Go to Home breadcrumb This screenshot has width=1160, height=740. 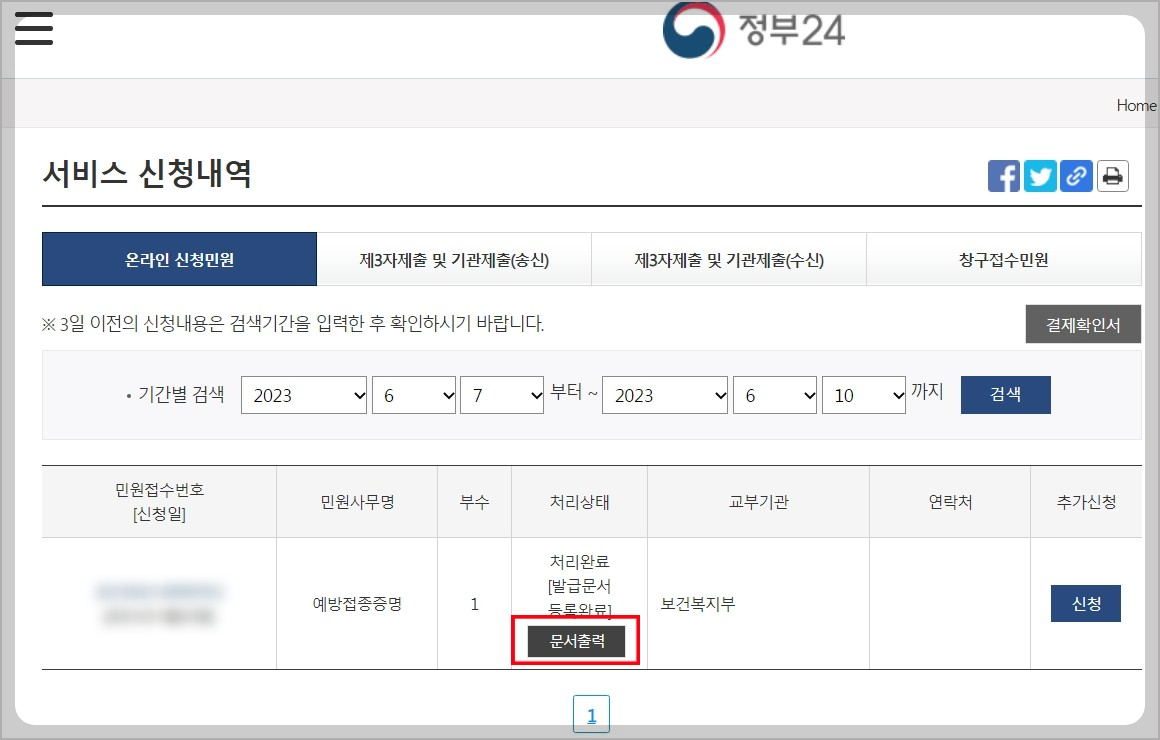1136,105
